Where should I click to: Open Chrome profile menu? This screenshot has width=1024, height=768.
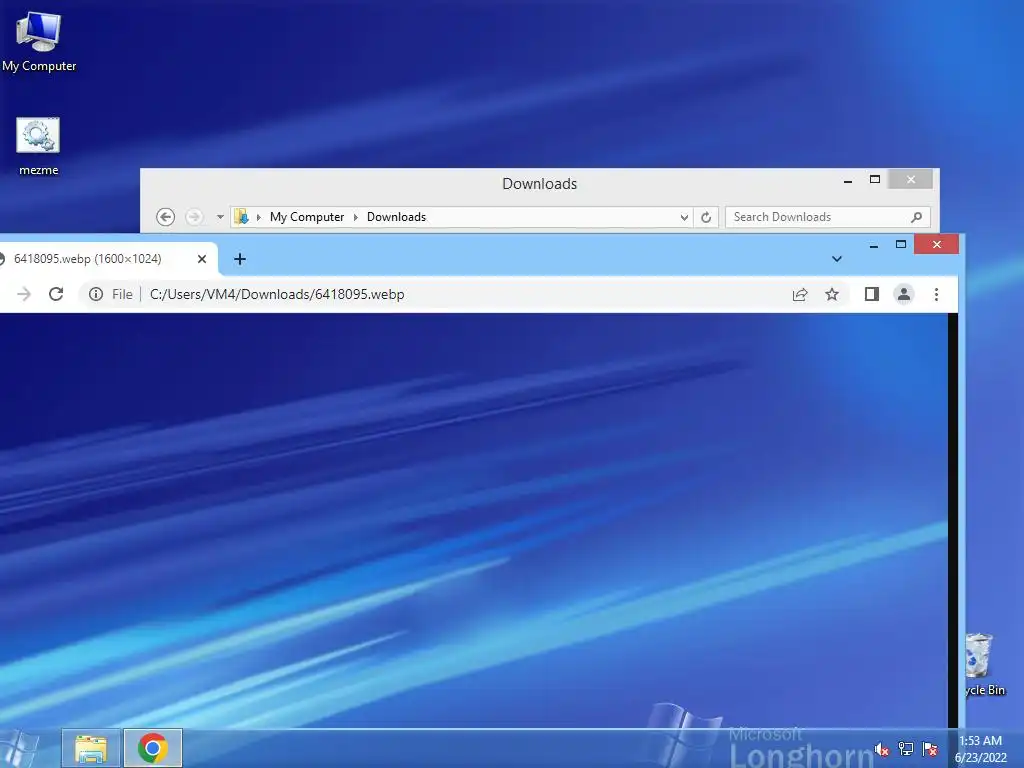904,295
